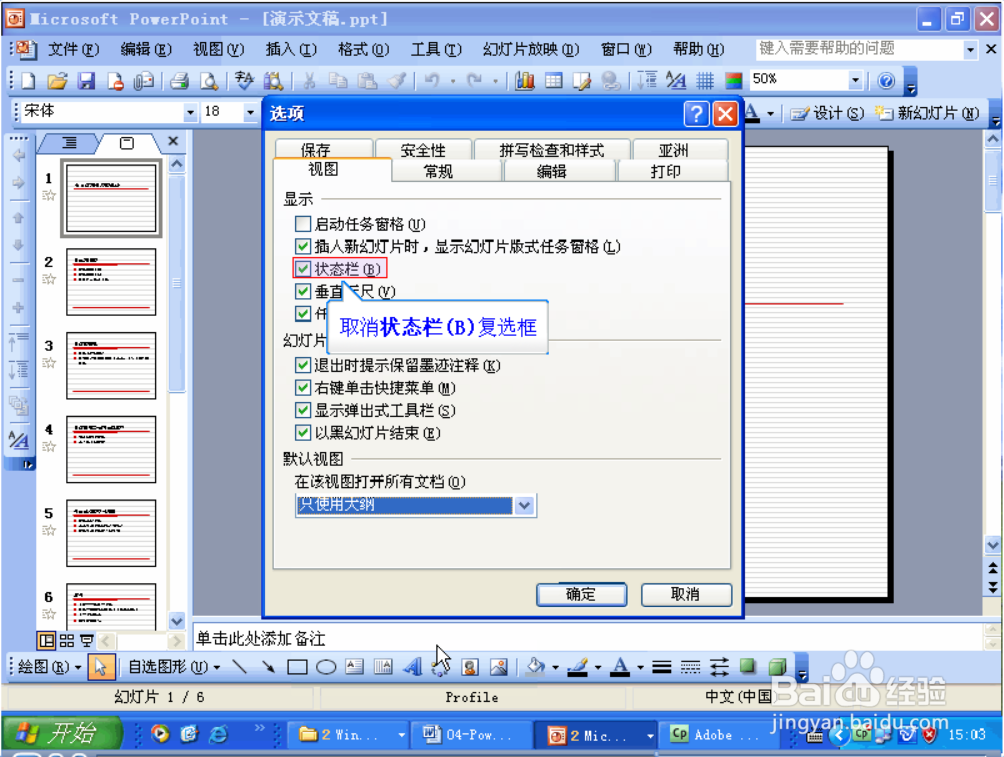
Task: Click the dialog help question button
Action: click(696, 114)
